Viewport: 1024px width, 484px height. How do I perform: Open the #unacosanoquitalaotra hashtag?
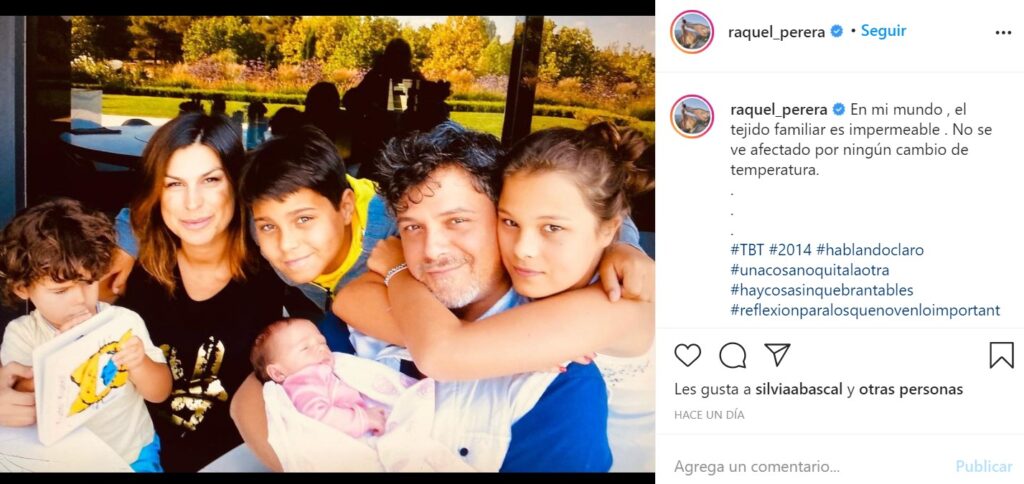(810, 270)
